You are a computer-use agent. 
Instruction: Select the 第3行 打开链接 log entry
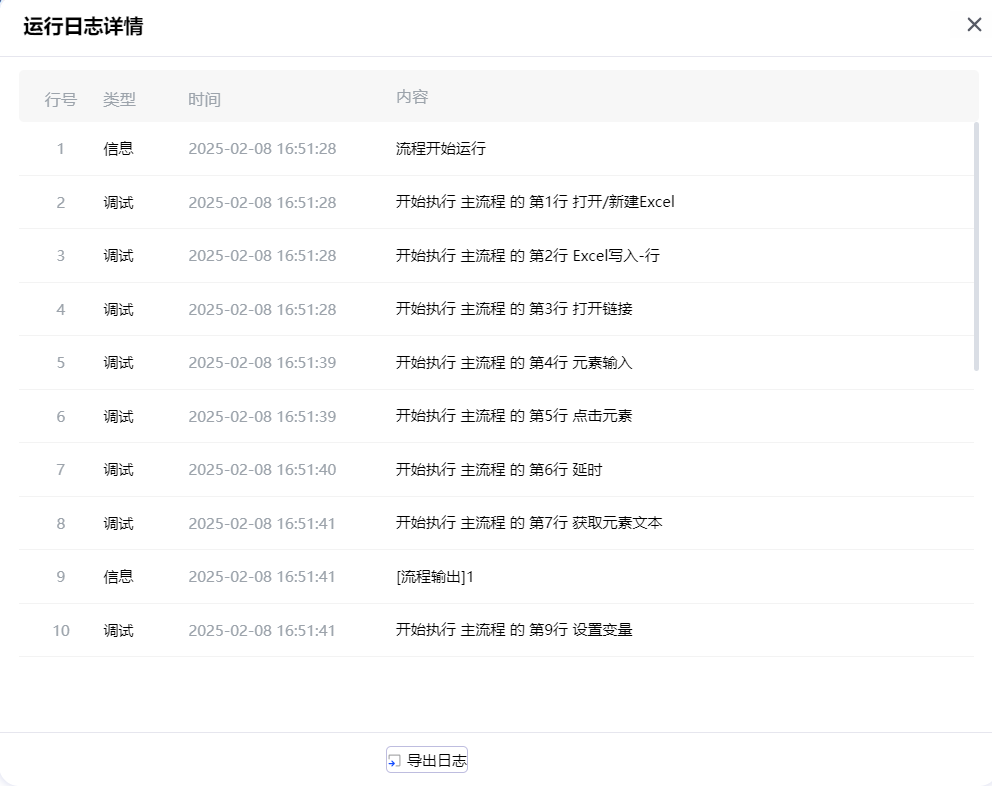click(x=514, y=309)
